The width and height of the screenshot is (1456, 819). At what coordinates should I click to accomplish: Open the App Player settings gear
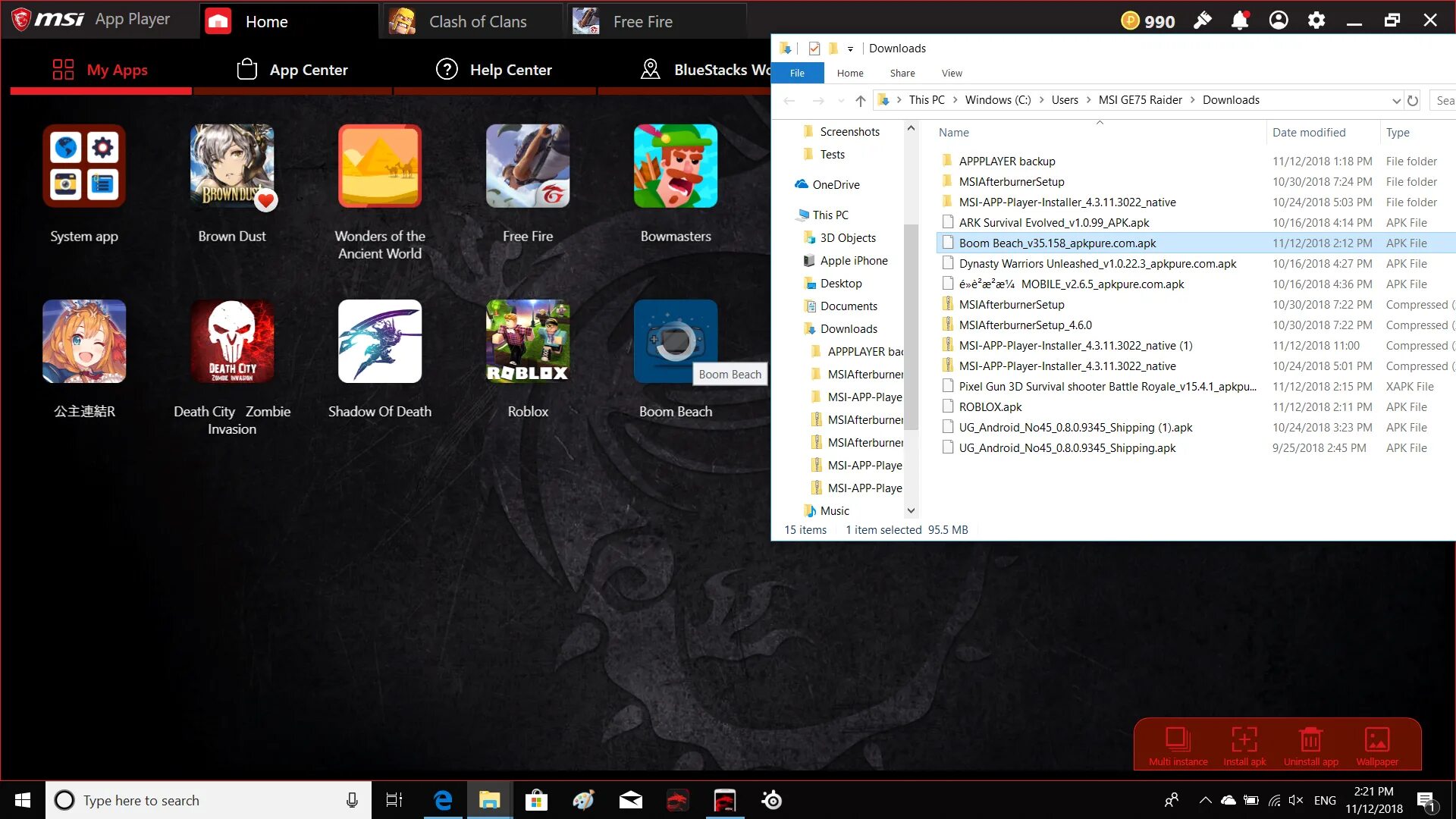click(1316, 20)
